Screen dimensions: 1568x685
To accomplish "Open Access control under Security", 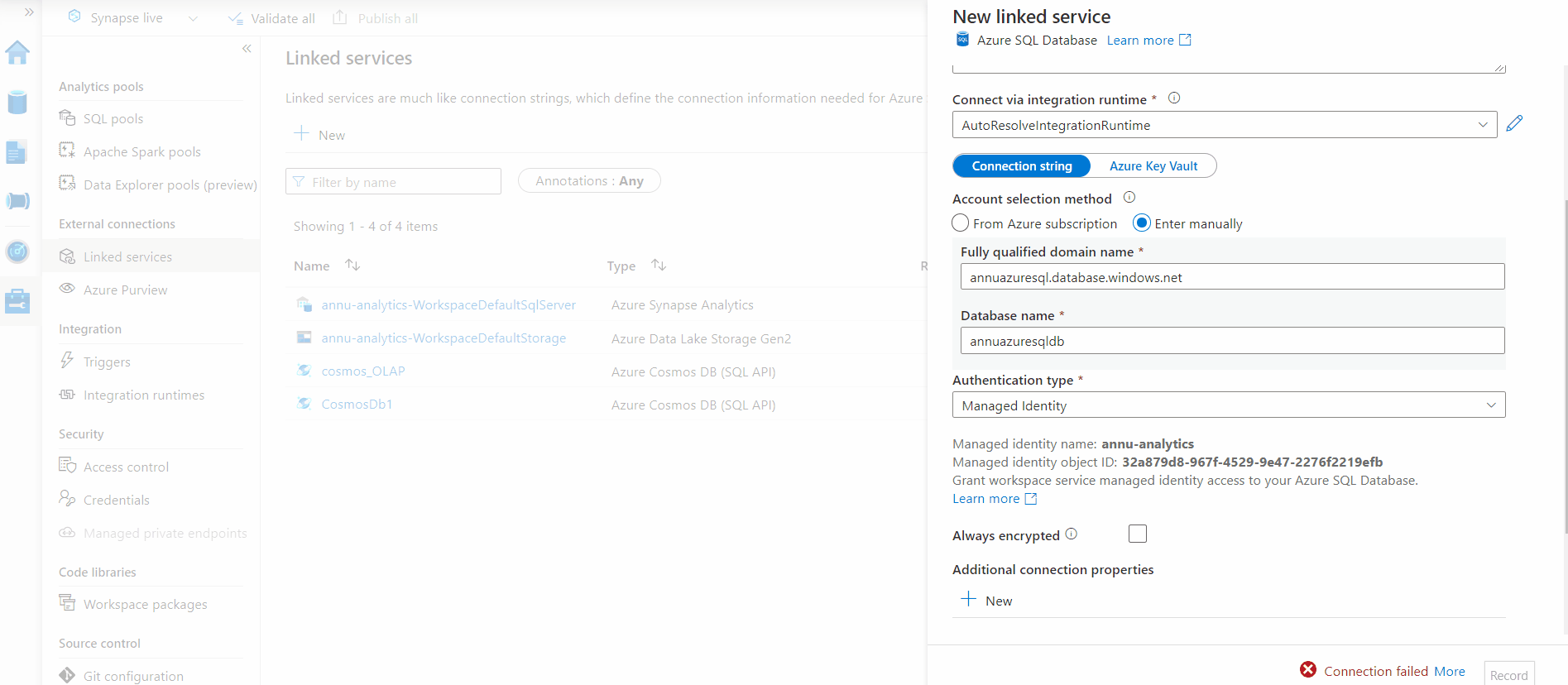I will pos(127,467).
